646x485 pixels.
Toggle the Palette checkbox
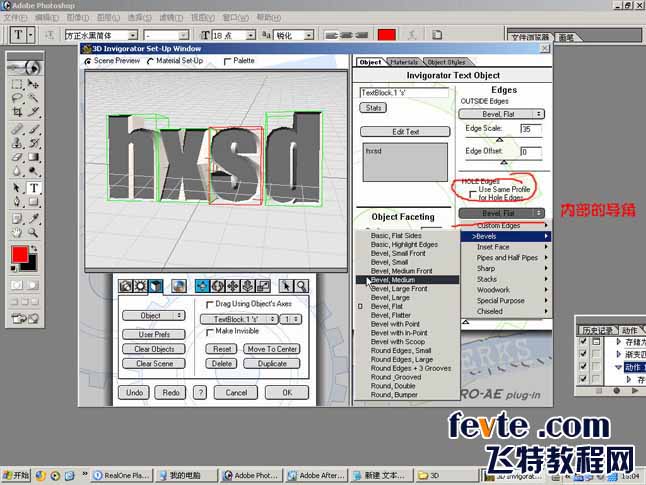click(x=227, y=61)
